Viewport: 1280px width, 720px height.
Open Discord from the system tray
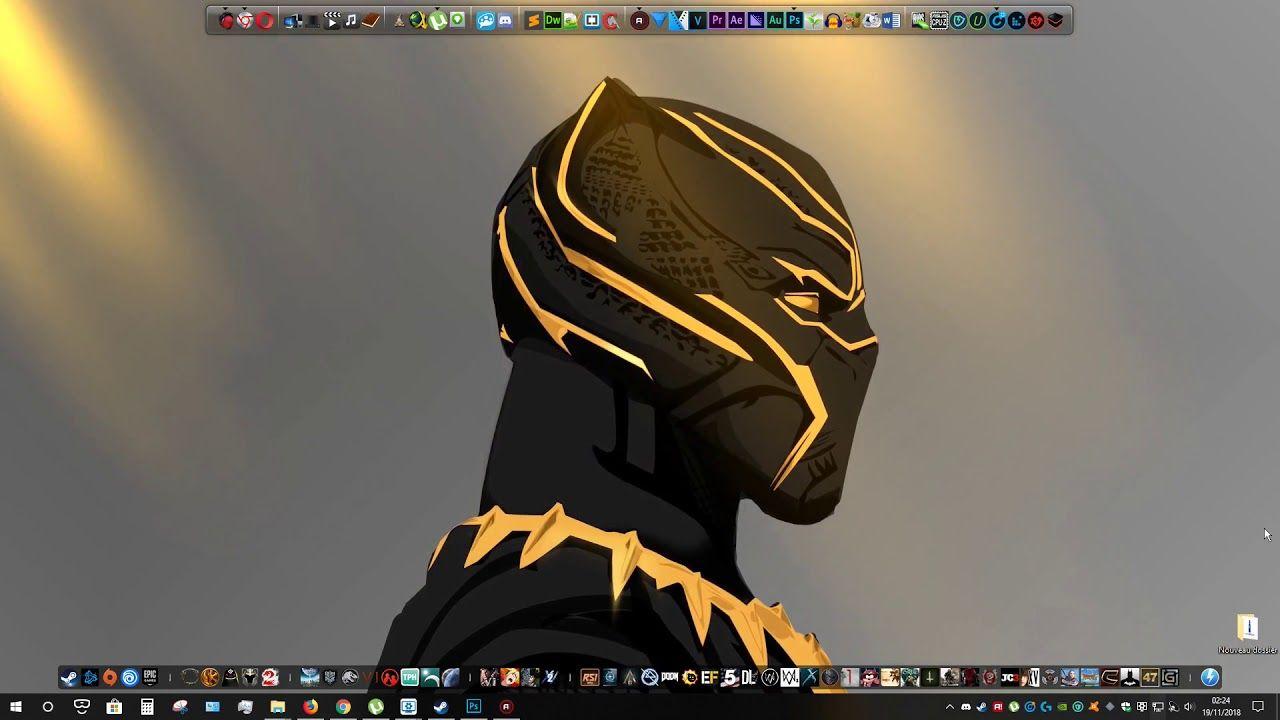click(x=966, y=707)
